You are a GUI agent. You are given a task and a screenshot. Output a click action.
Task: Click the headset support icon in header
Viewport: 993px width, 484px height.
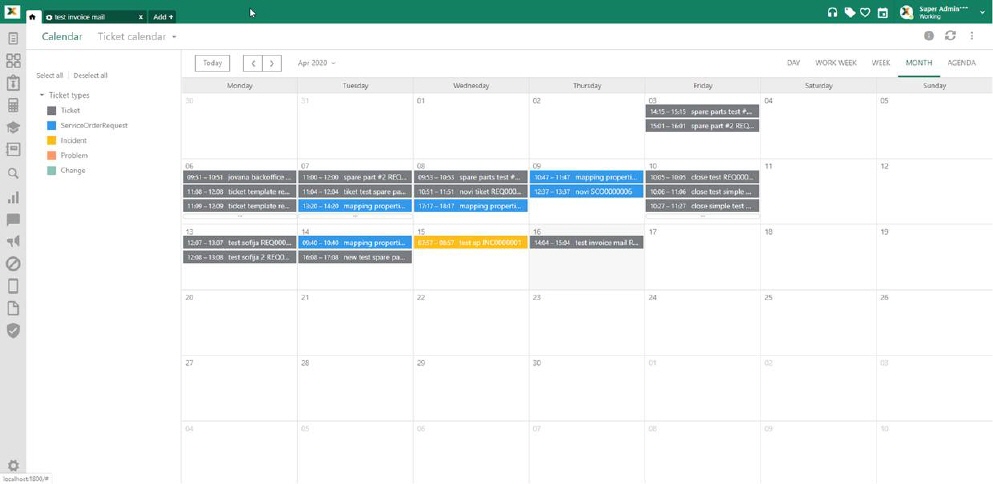click(x=832, y=12)
